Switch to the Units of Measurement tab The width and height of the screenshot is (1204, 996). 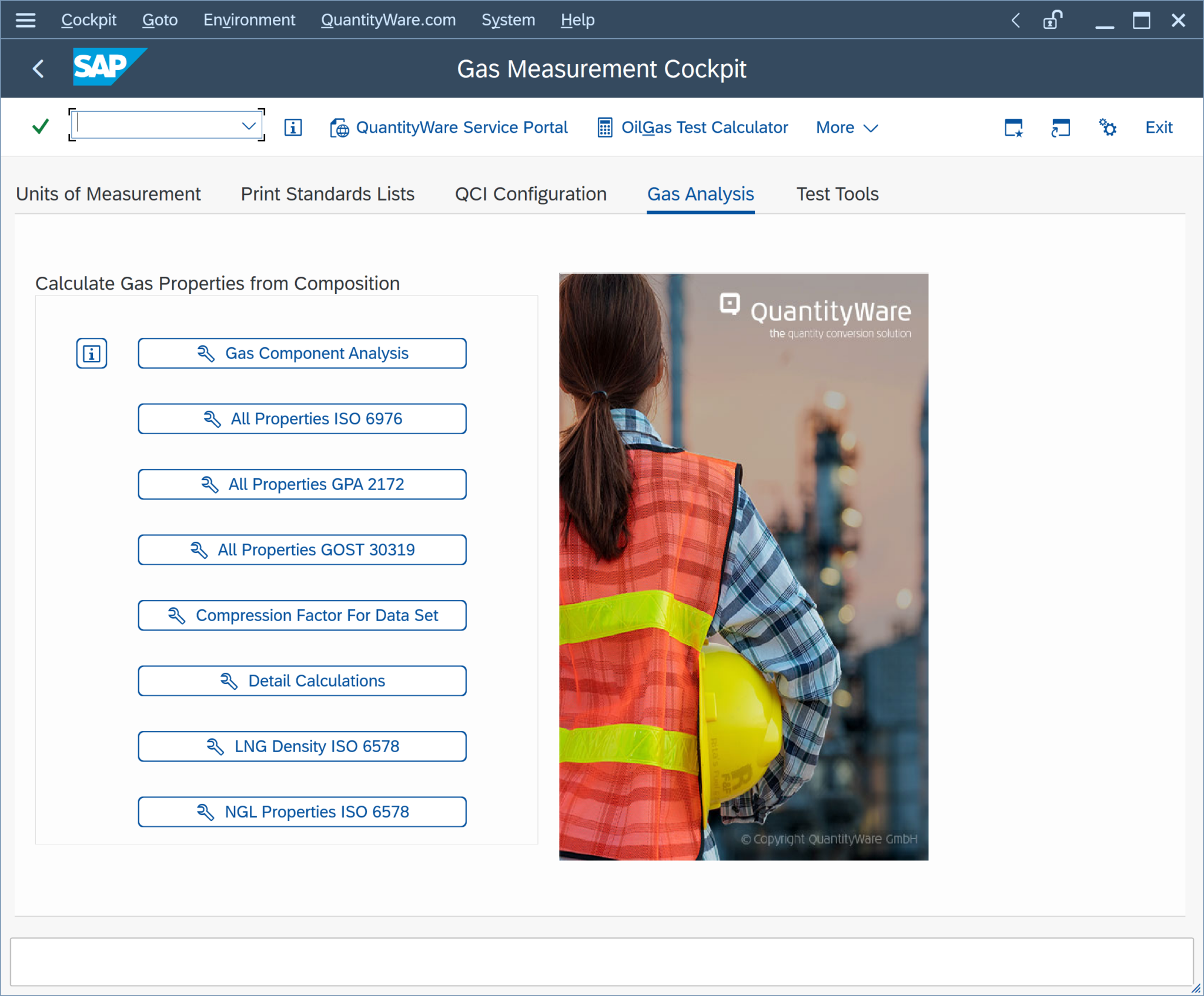pos(108,194)
